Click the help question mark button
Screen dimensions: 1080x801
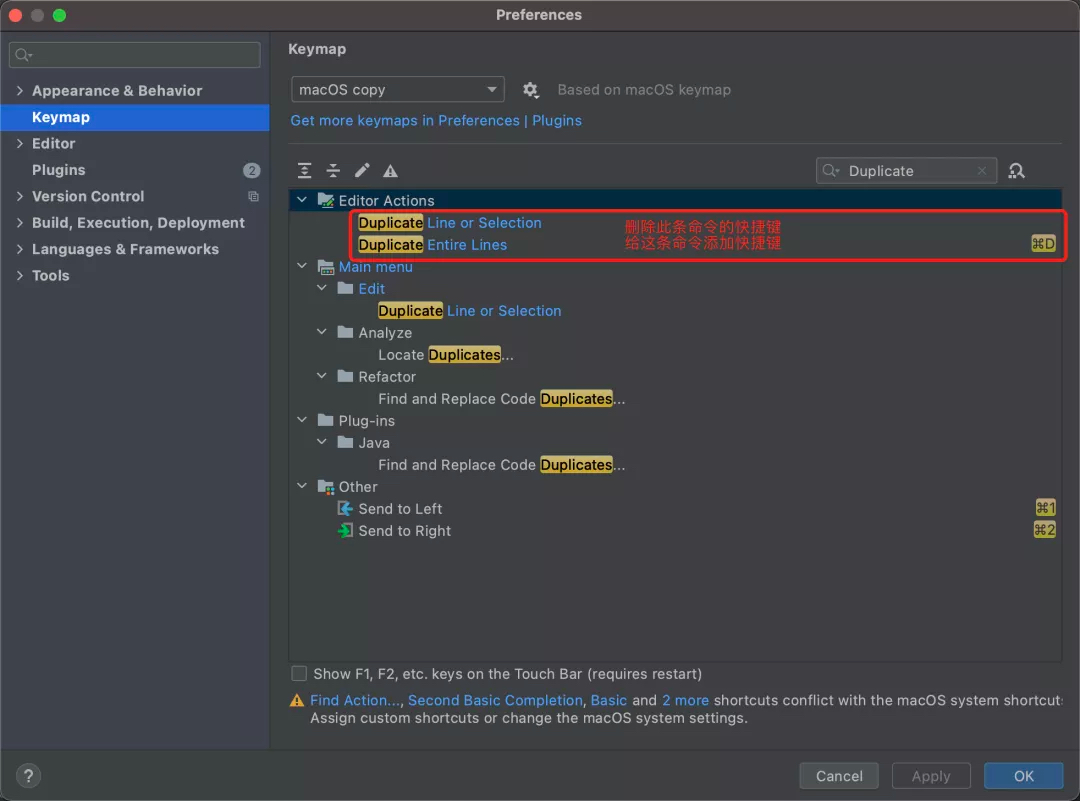[28, 776]
